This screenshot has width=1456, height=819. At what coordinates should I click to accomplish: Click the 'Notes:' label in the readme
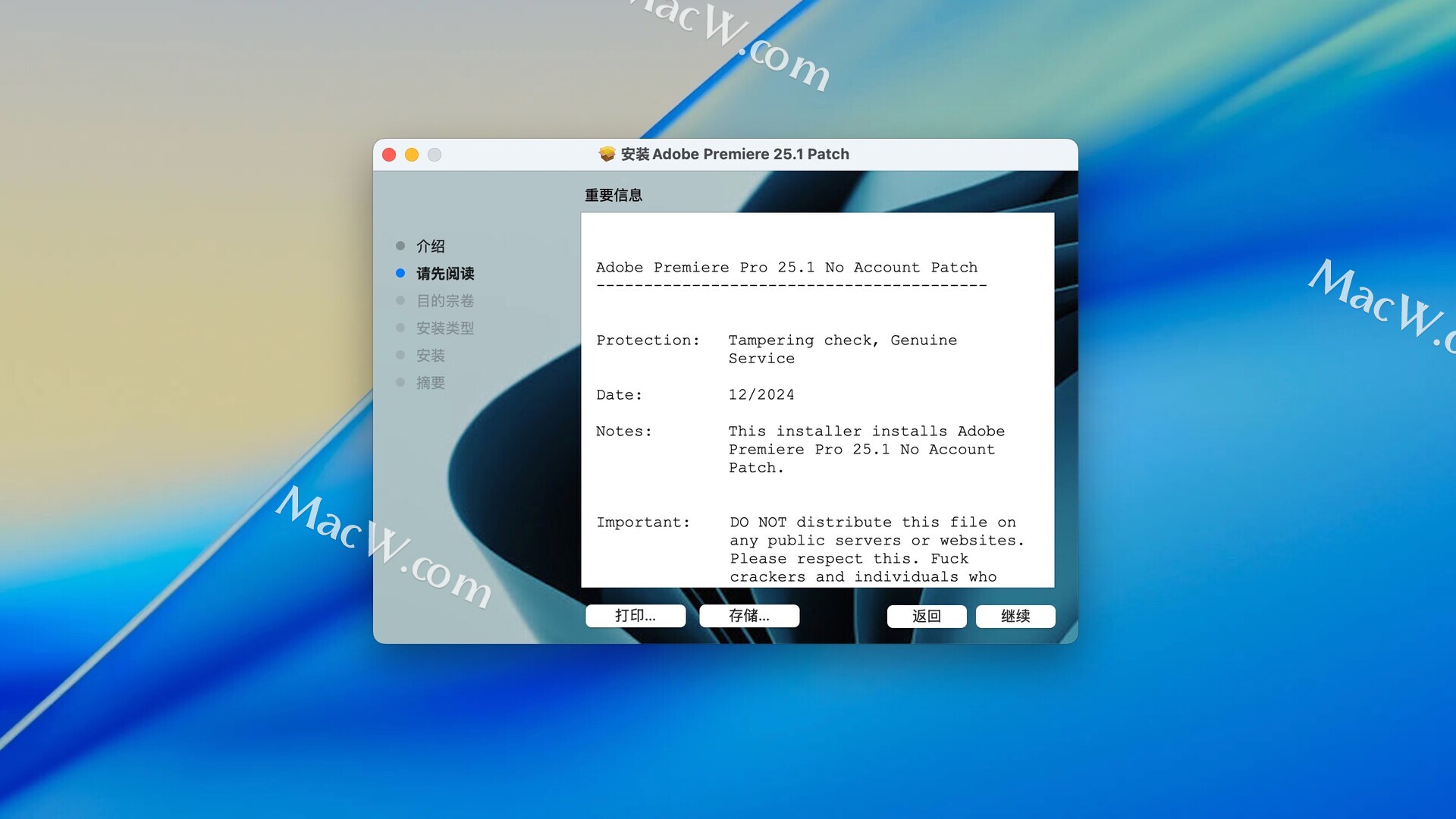[623, 431]
